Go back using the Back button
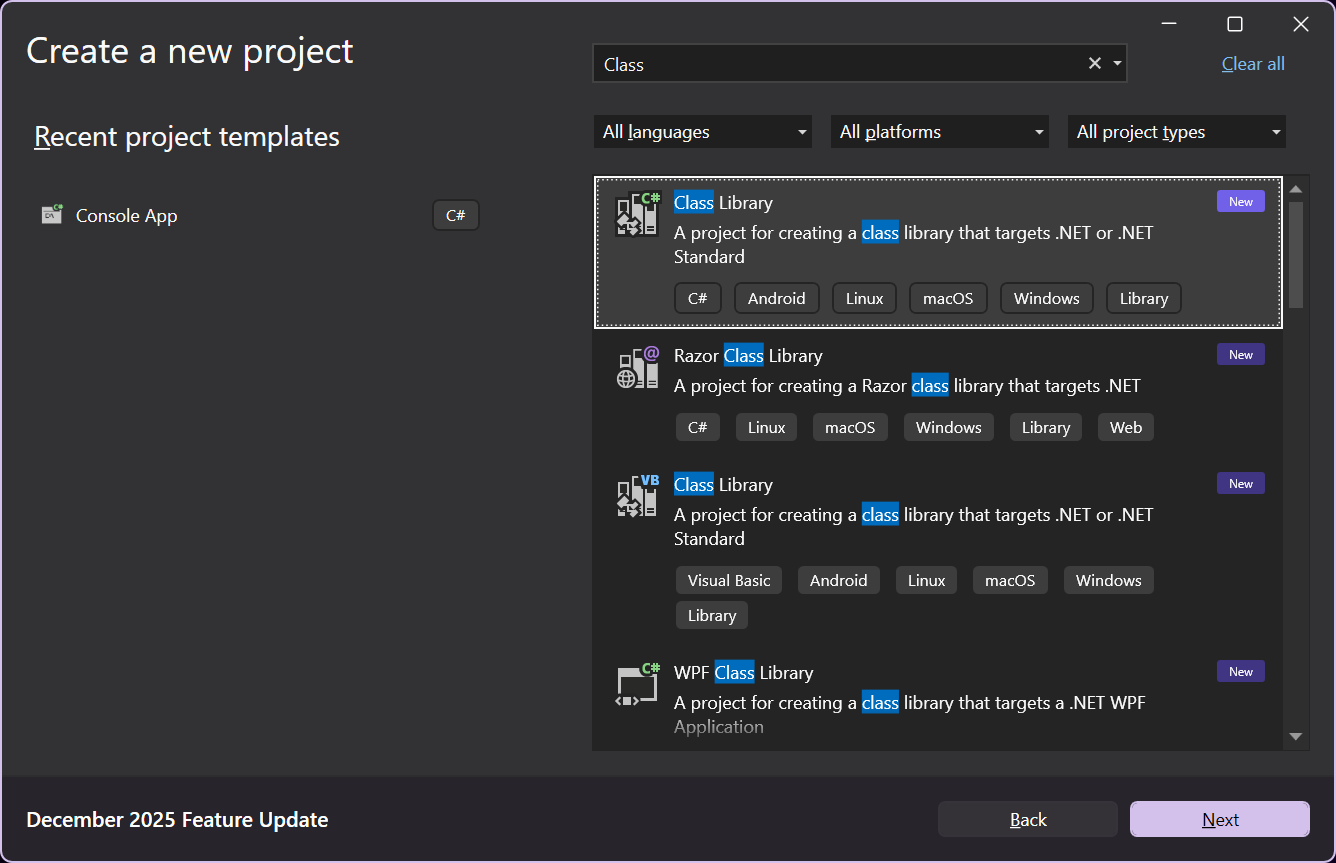Screen dimensions: 1336x863 click(1027, 820)
